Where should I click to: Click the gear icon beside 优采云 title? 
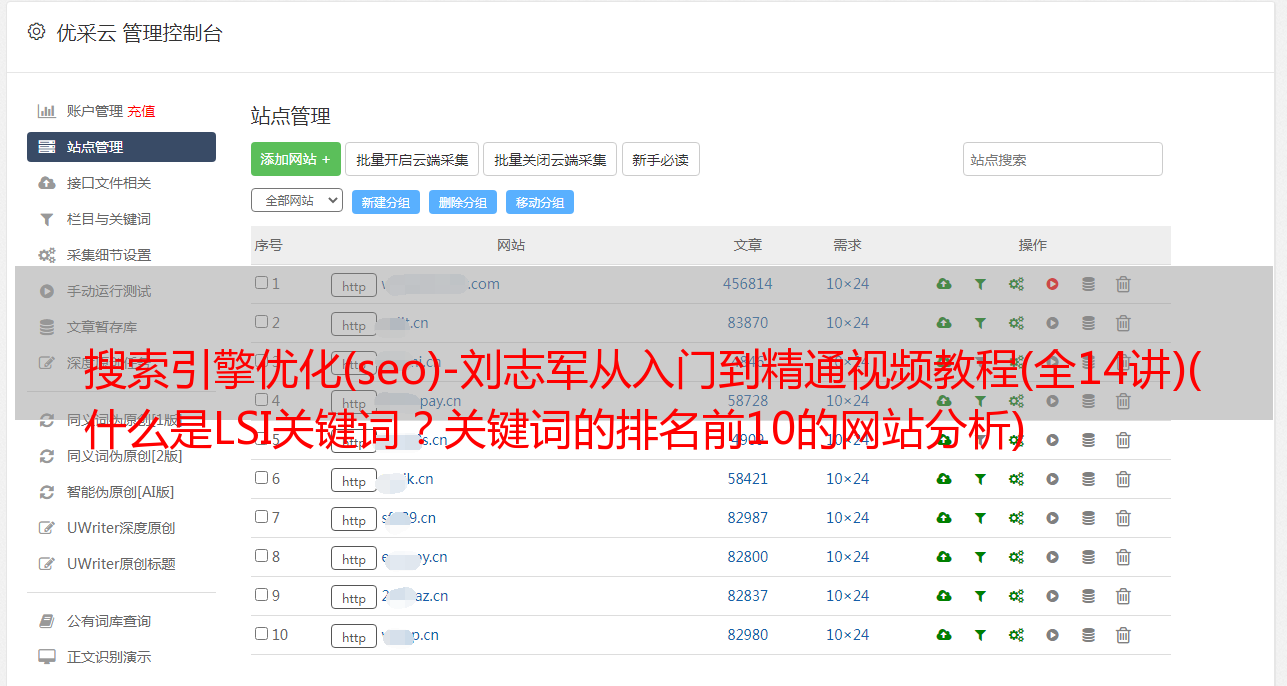click(x=36, y=32)
